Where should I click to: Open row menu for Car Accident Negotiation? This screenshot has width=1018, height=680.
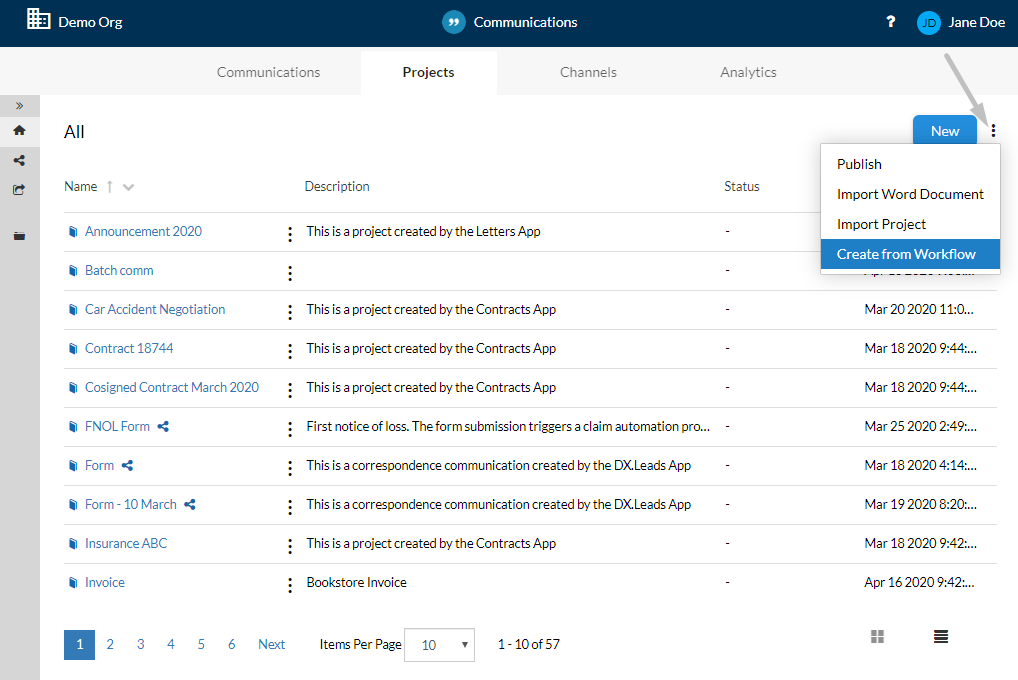point(290,312)
